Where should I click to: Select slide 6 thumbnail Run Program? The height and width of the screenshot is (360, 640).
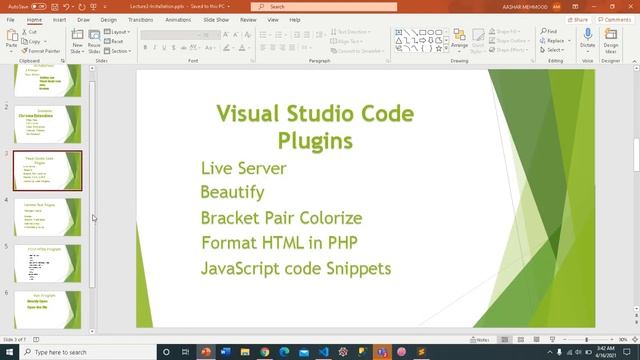(x=48, y=310)
